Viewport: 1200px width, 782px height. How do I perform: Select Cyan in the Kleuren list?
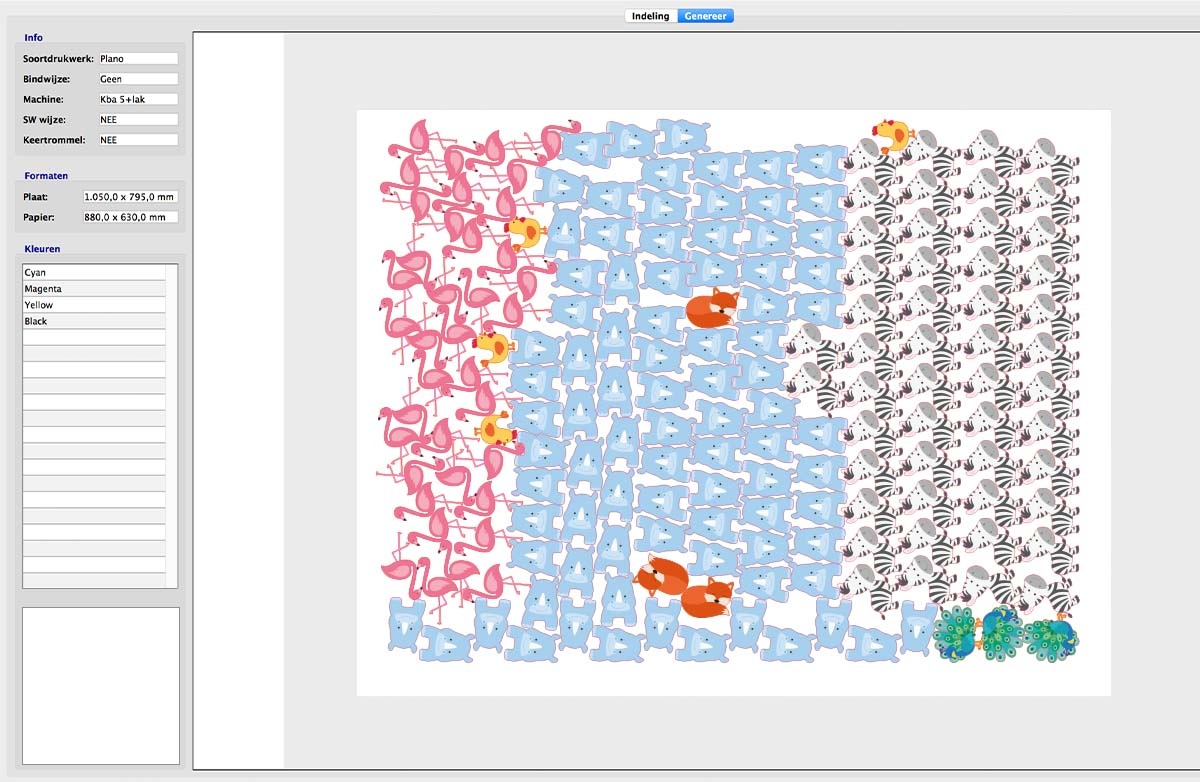[x=94, y=272]
